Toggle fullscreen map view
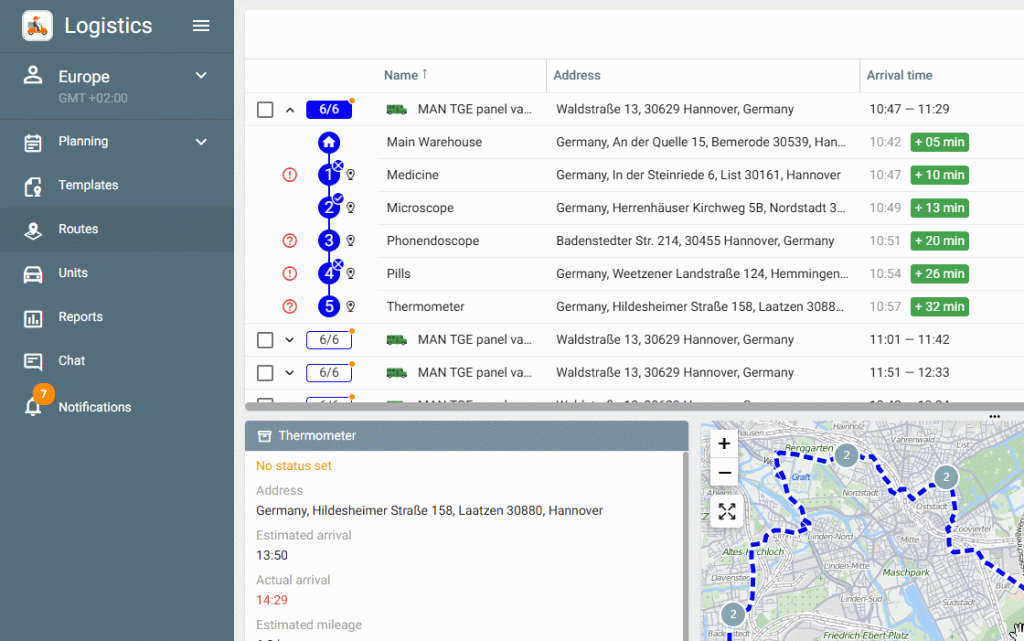Viewport: 1024px width, 641px height. coord(726,512)
